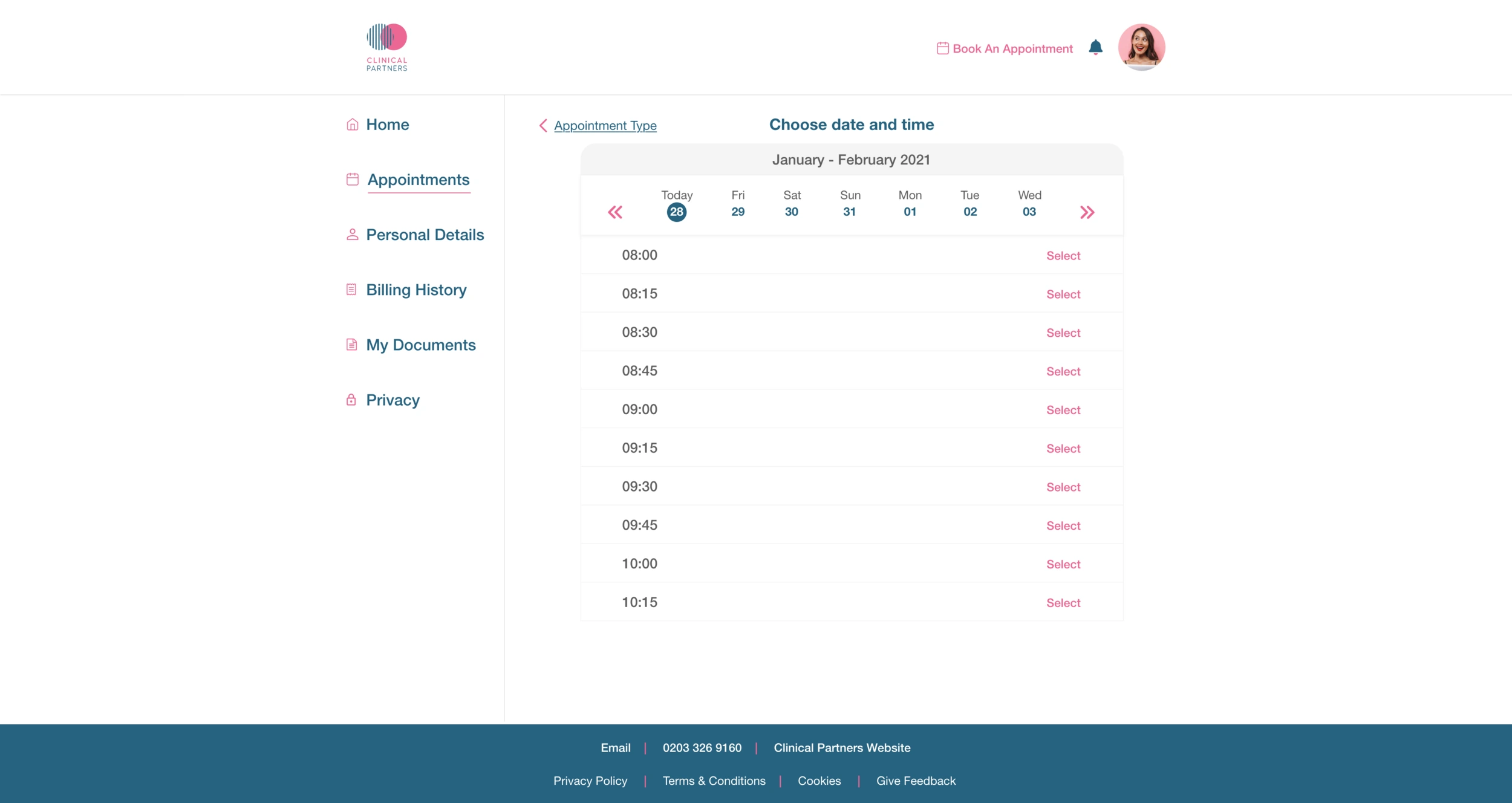Select the 08:00 time slot
The height and width of the screenshot is (803, 1512).
pyautogui.click(x=1063, y=256)
